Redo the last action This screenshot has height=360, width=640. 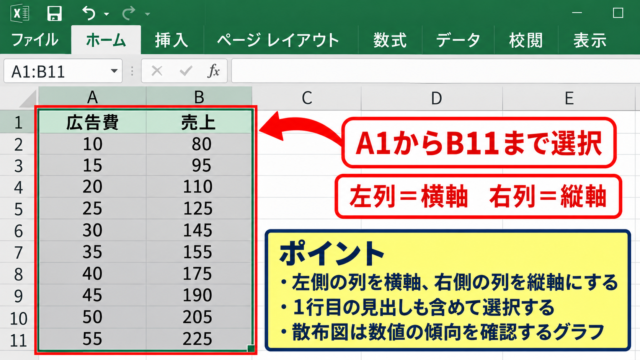click(x=128, y=13)
